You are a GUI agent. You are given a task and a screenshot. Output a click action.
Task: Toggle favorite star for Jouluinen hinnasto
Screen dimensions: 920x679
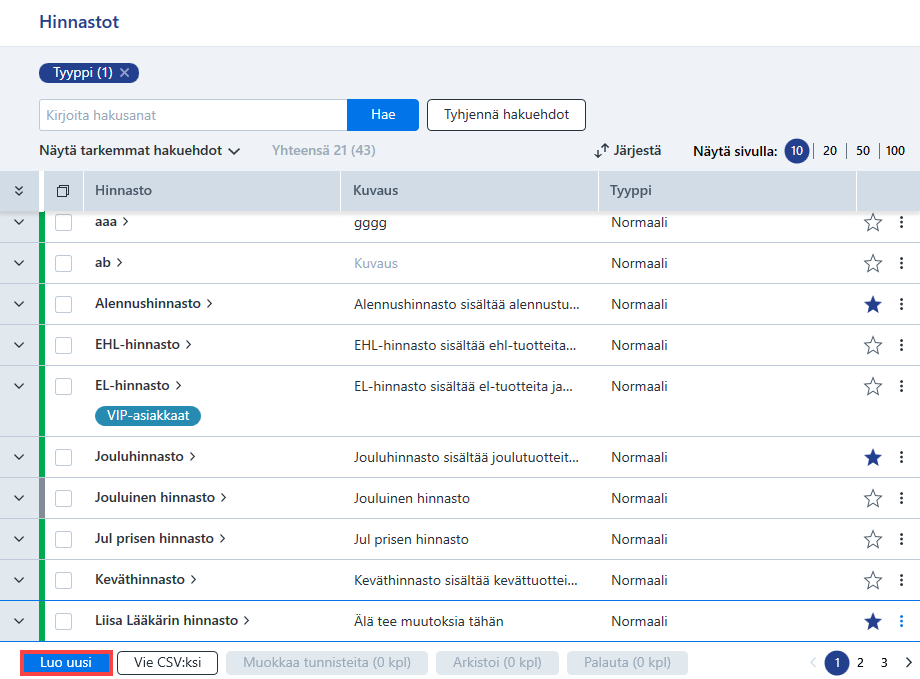coord(872,498)
